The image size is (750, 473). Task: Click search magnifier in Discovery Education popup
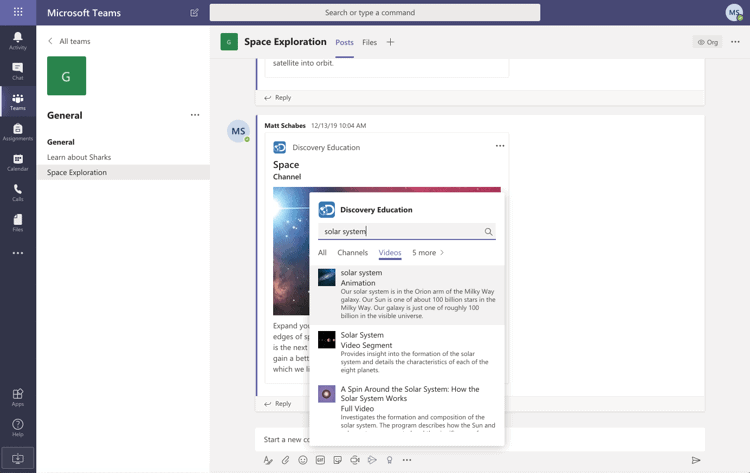coord(488,232)
